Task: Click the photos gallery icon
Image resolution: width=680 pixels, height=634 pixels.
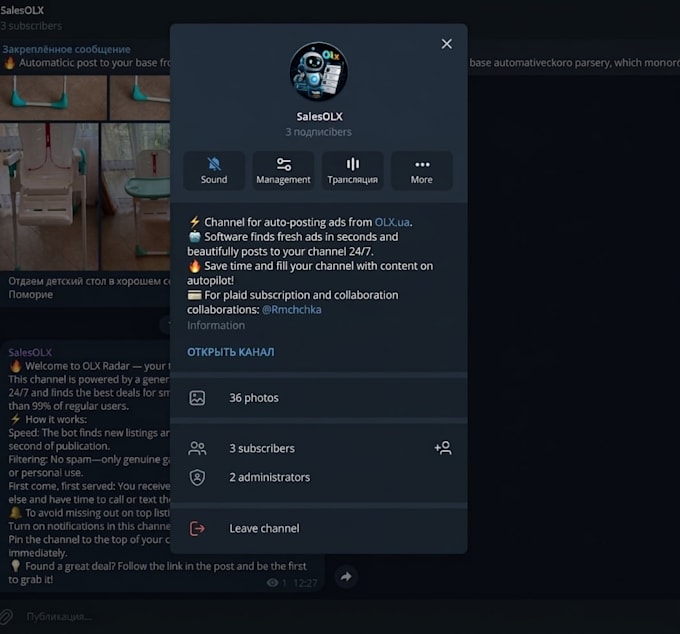Action: click(x=197, y=398)
